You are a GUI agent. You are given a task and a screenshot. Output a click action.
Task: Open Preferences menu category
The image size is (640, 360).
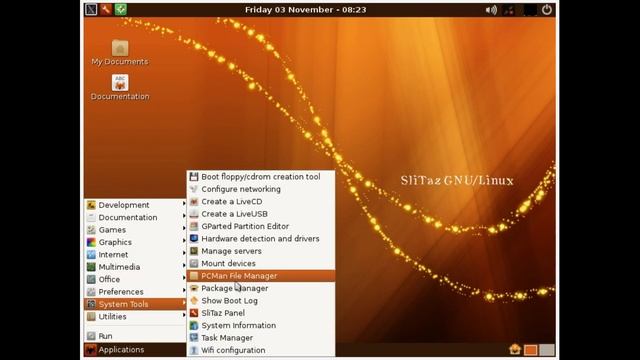135,292
